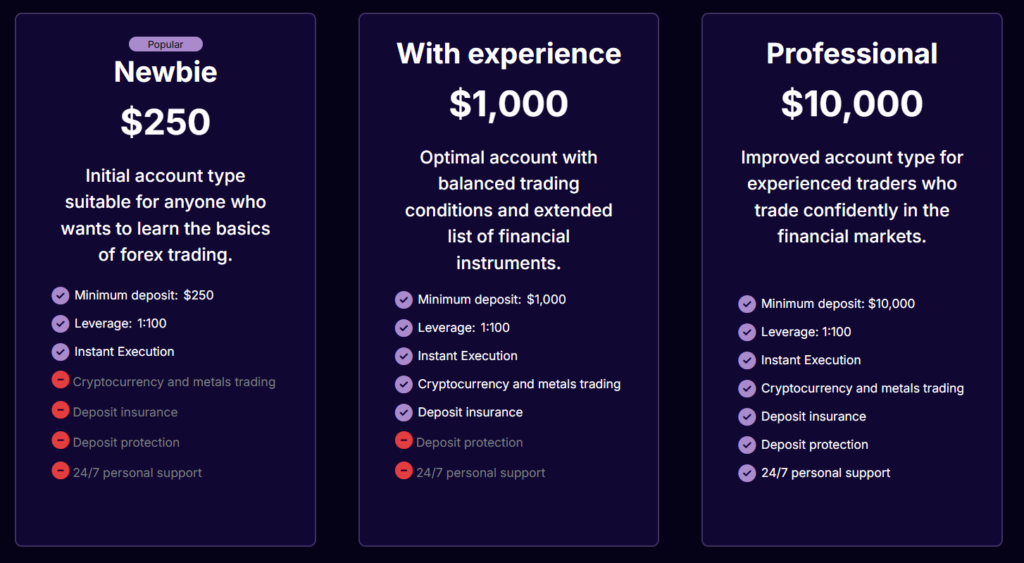Click red minus icon beside With experience 24/7 support
The image size is (1024, 563).
(x=404, y=471)
